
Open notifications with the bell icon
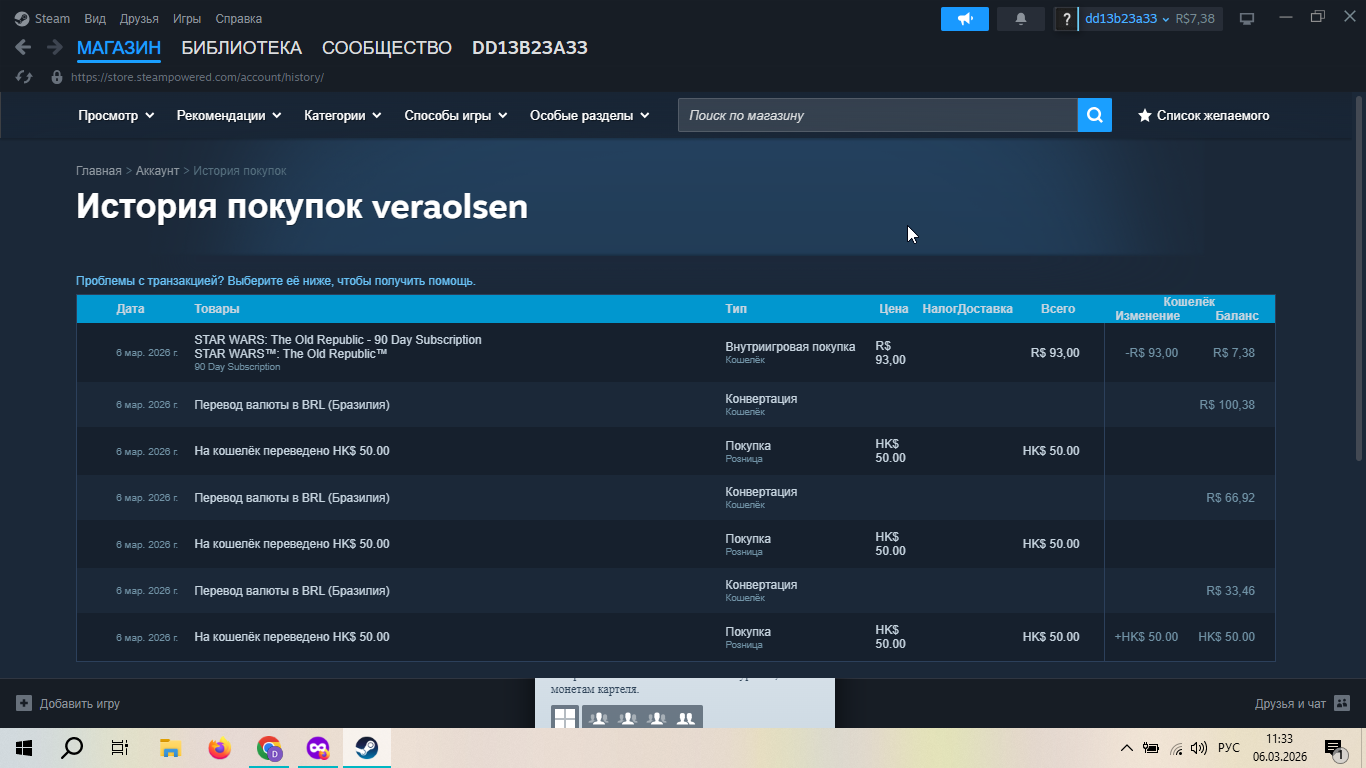click(x=1021, y=19)
